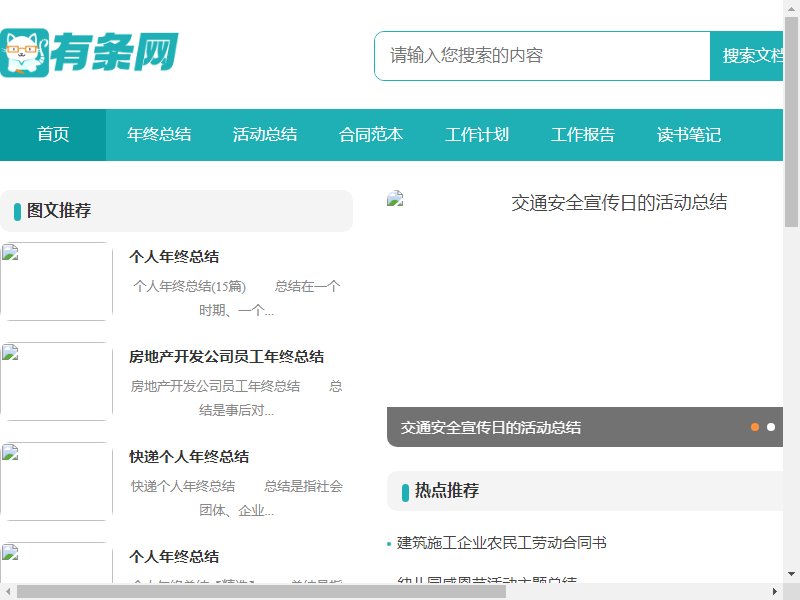Select the 合同范本 nav tab
Viewport: 800px width, 600px height.
(x=371, y=135)
